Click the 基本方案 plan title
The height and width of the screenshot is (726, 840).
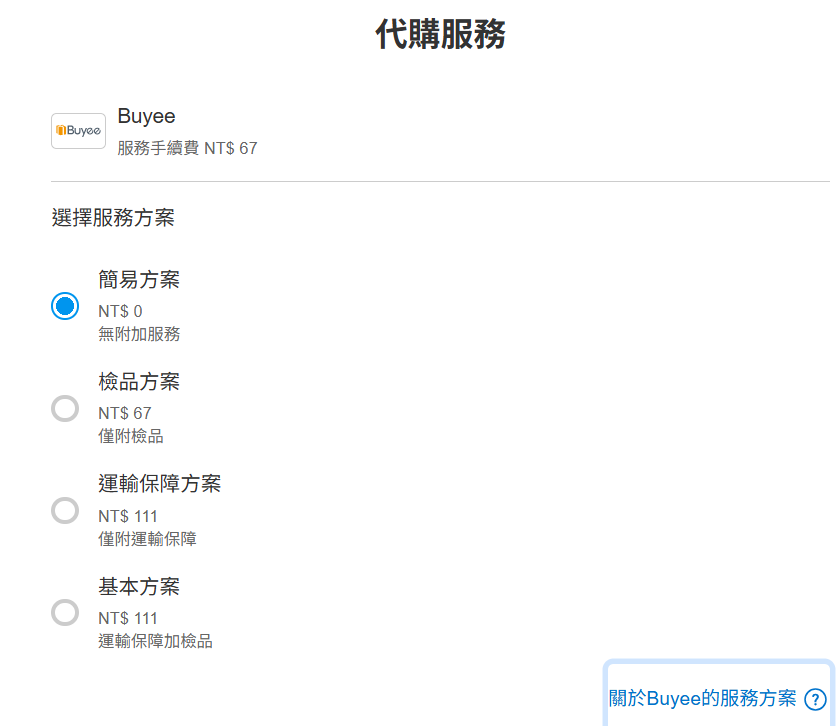[139, 587]
